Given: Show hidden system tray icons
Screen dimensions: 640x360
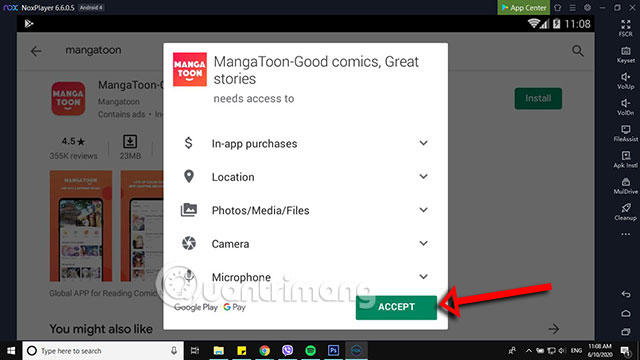Looking at the screenshot, I should [529, 351].
